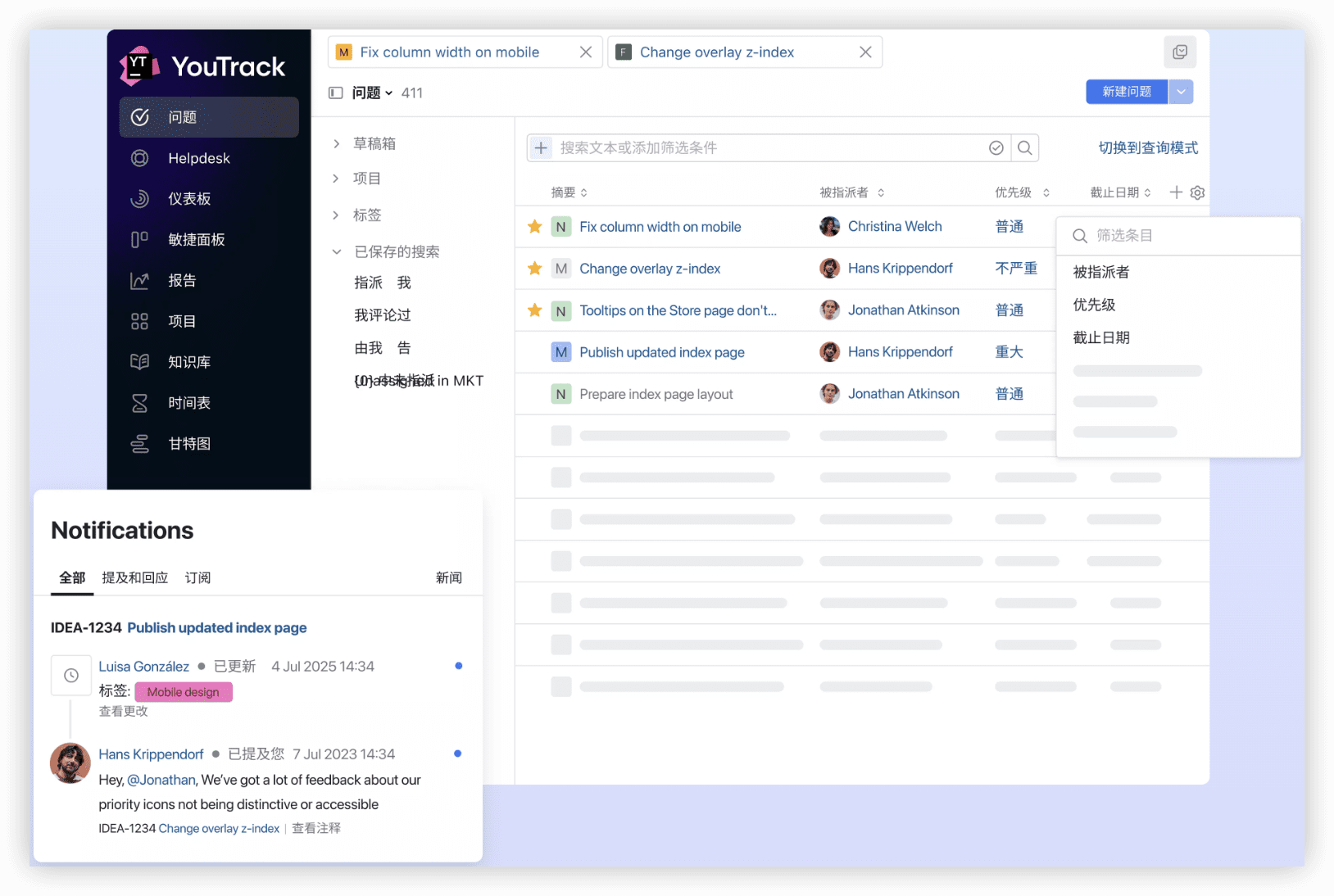Image resolution: width=1334 pixels, height=896 pixels.
Task: Open the dropdown arrow beside 新建问题 button
Action: click(x=1181, y=92)
